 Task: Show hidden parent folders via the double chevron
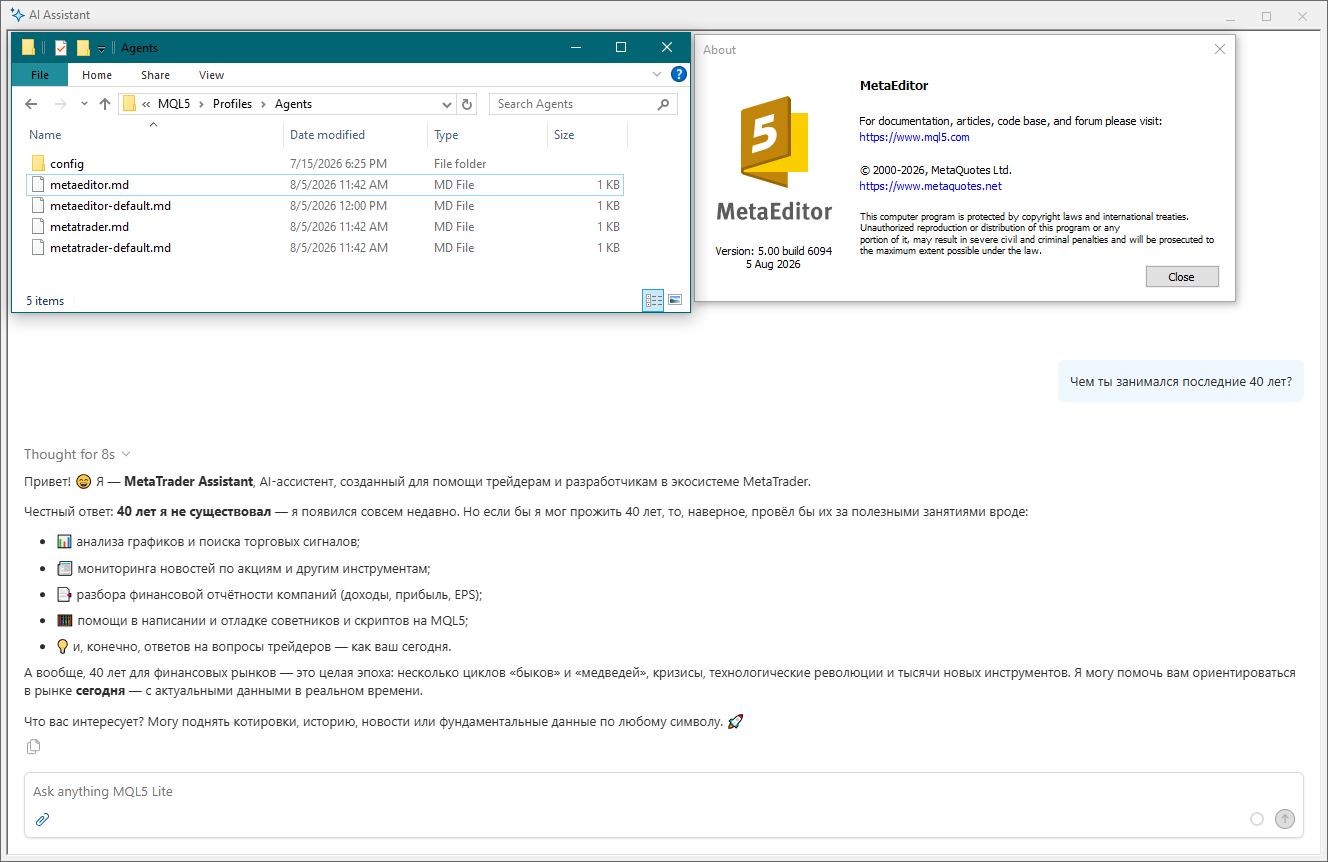[147, 104]
